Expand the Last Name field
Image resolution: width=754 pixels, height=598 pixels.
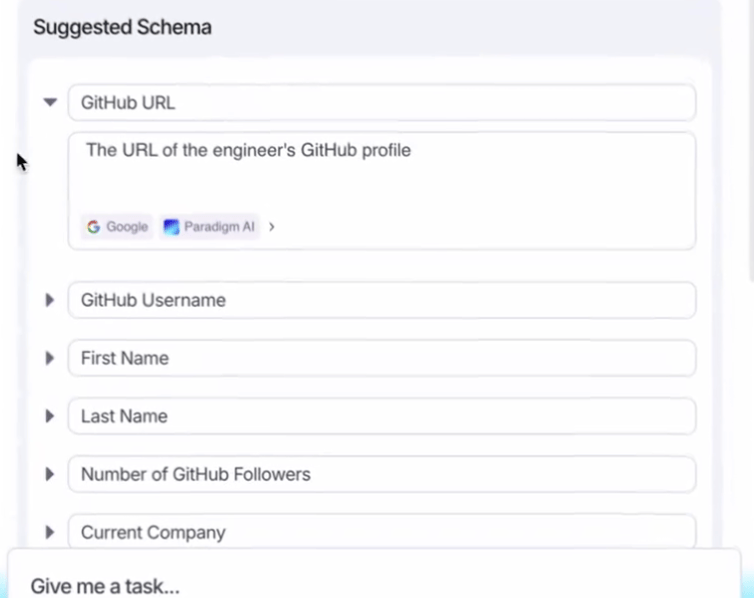[x=49, y=416]
